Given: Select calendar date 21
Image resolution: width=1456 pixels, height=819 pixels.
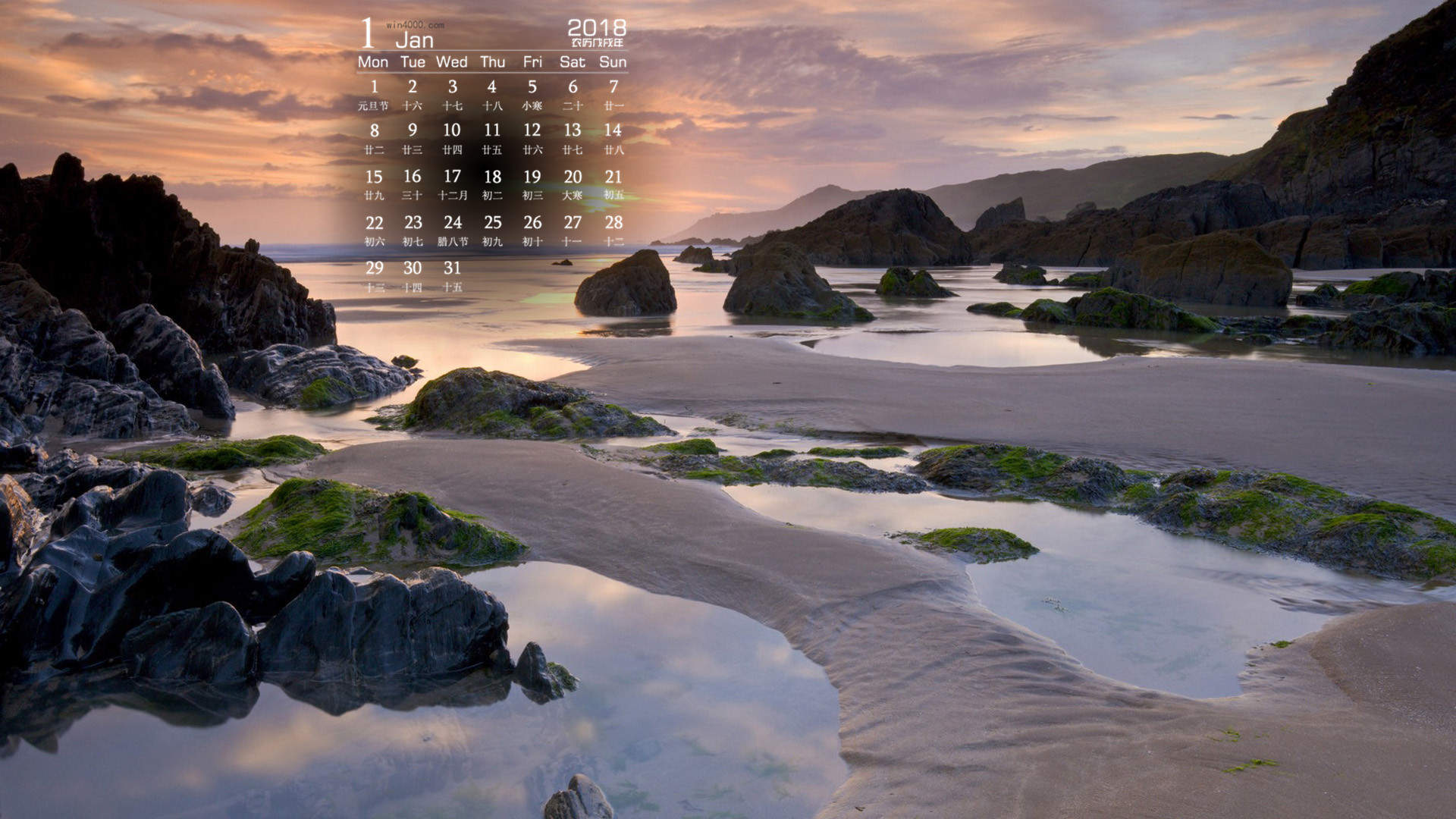Looking at the screenshot, I should 613,177.
